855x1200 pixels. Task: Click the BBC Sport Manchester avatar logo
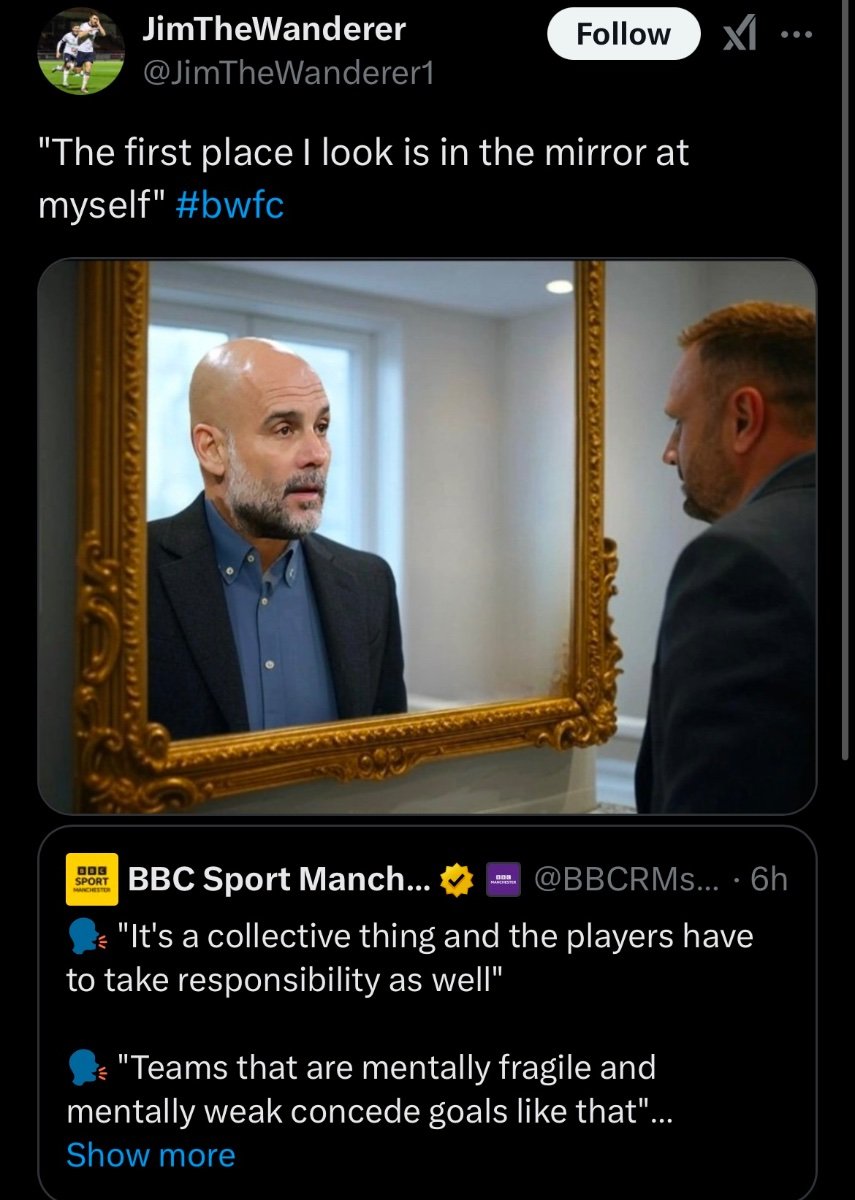point(92,879)
